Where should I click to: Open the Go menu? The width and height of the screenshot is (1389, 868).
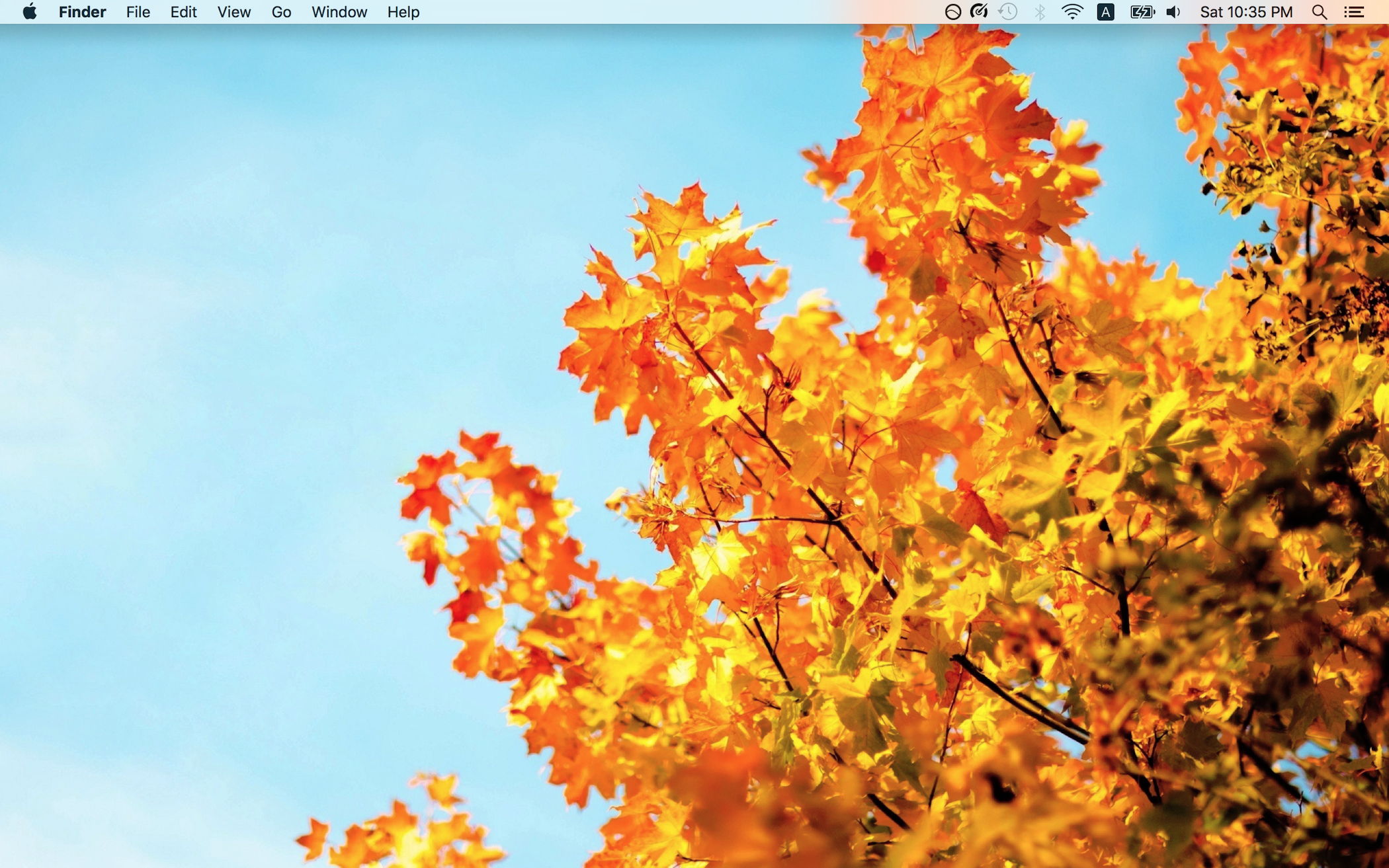pyautogui.click(x=281, y=12)
